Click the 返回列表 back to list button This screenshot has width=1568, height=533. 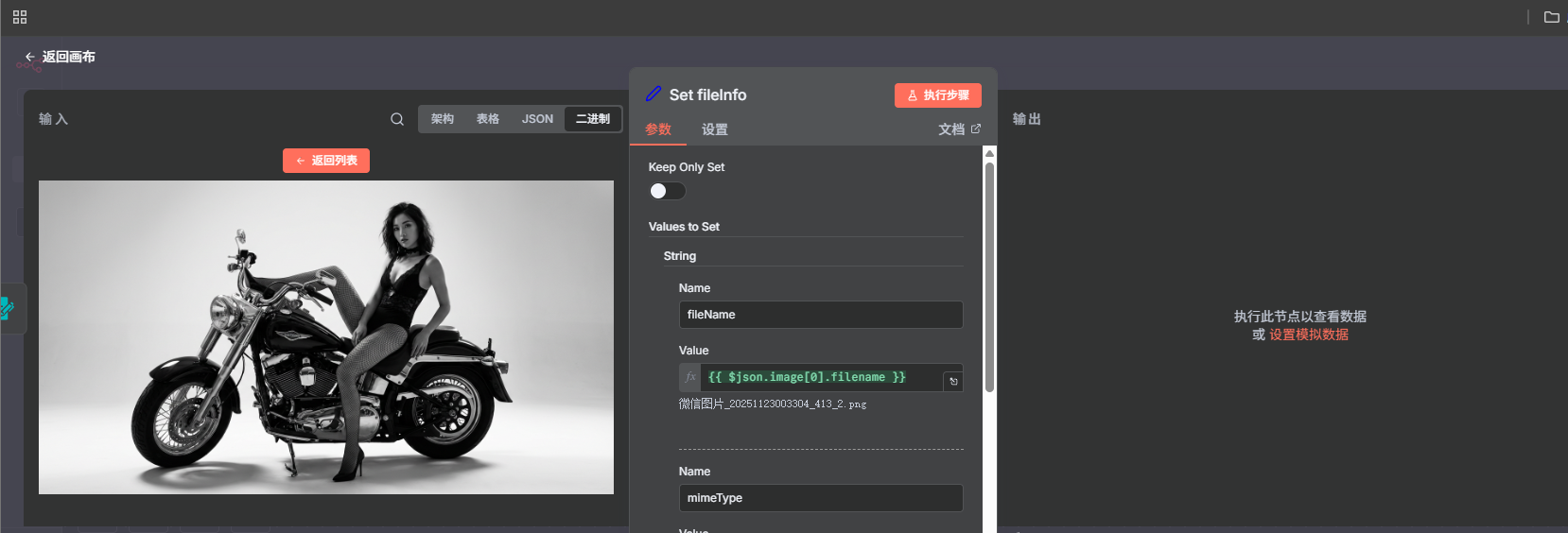[x=326, y=161]
